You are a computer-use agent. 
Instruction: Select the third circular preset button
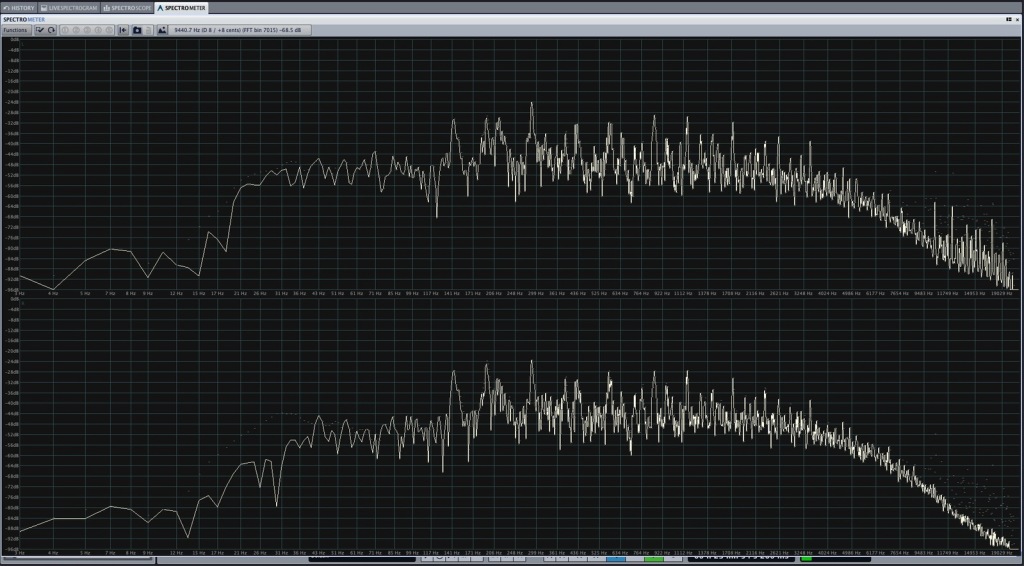(x=87, y=30)
